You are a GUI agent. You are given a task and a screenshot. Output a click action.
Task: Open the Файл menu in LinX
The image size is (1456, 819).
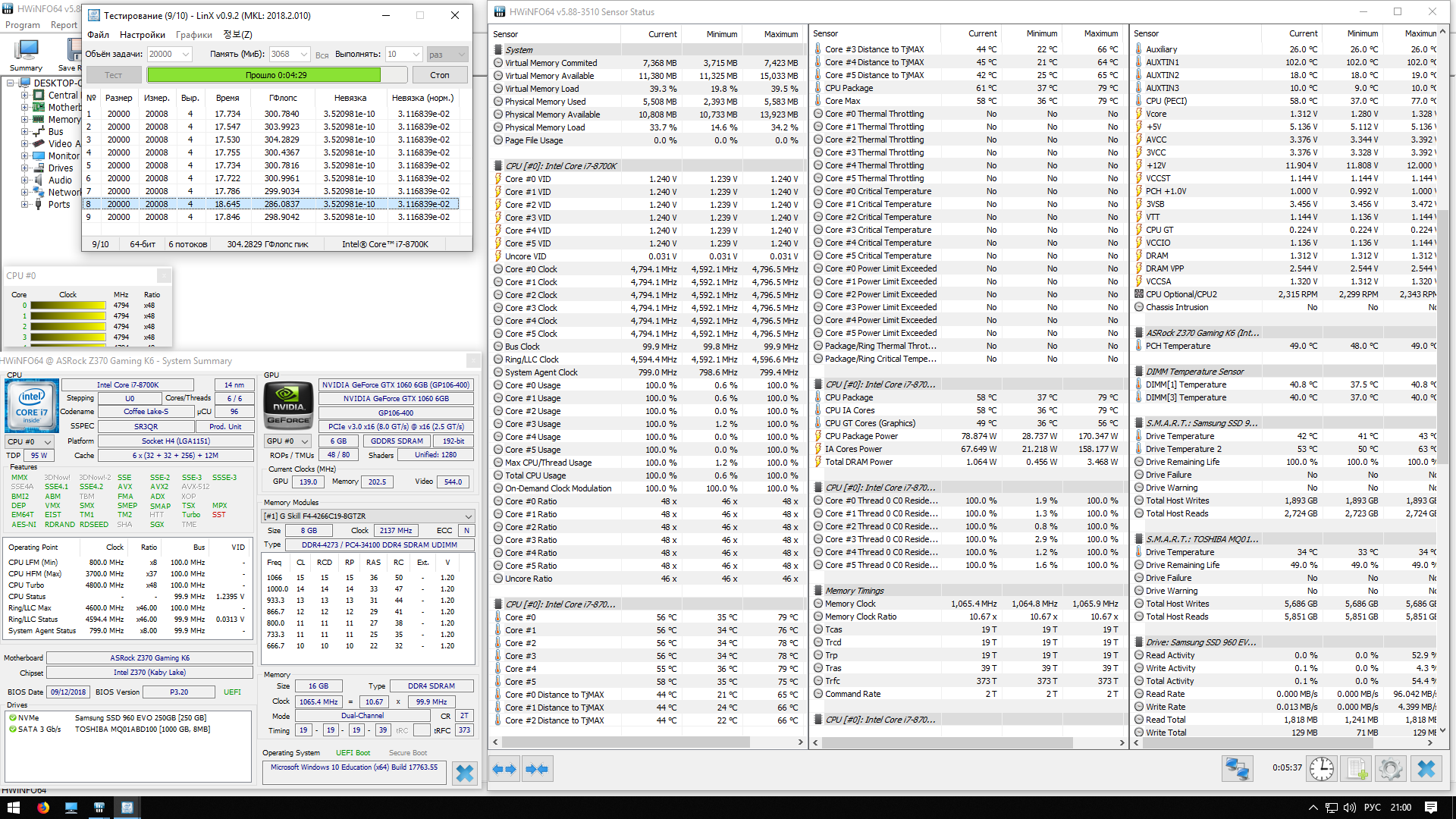[x=98, y=35]
